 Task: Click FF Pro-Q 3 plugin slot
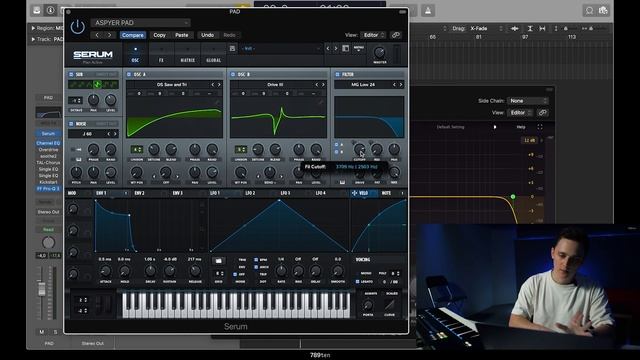[x=48, y=189]
